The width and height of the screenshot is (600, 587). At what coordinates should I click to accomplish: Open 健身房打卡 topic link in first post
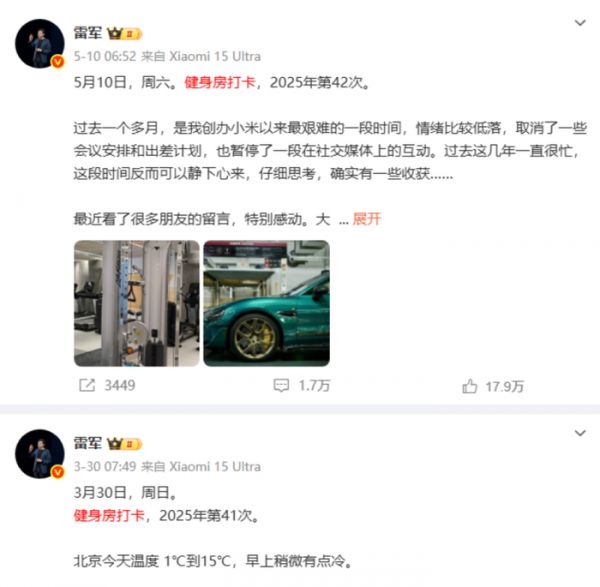(x=220, y=82)
